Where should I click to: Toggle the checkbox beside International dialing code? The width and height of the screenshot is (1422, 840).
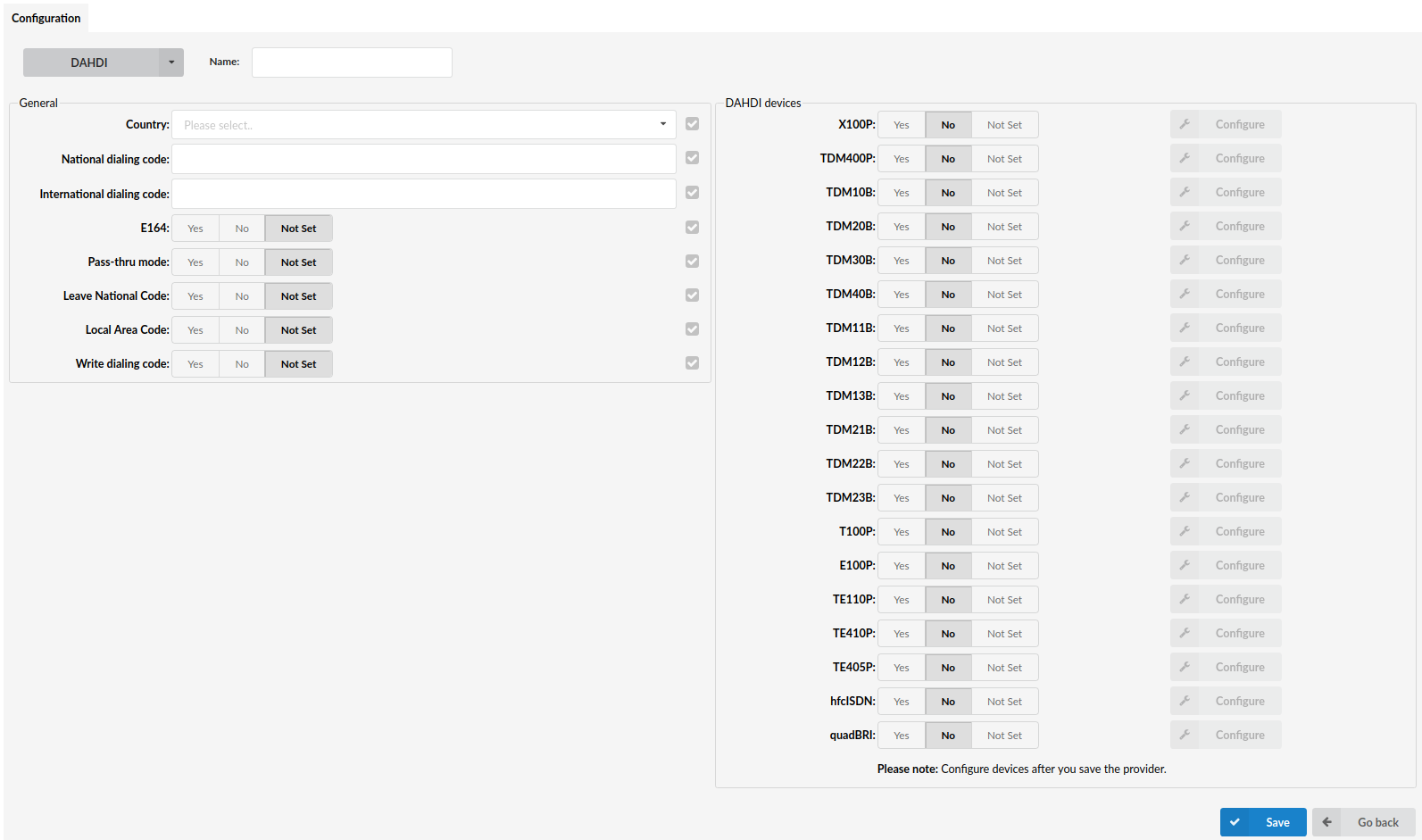pyautogui.click(x=692, y=193)
